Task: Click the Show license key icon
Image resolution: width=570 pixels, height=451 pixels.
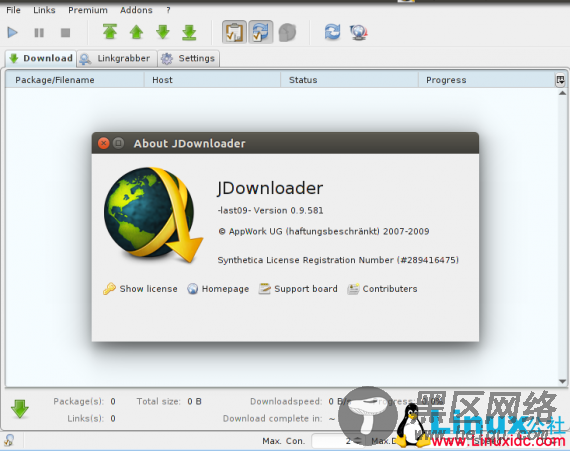Action: (109, 289)
